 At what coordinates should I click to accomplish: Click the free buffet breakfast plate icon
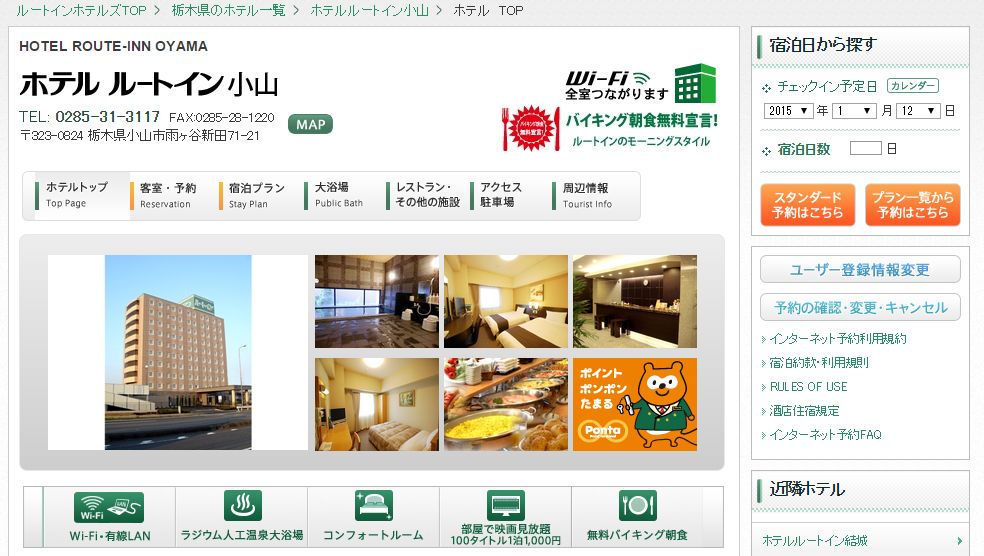tap(638, 505)
